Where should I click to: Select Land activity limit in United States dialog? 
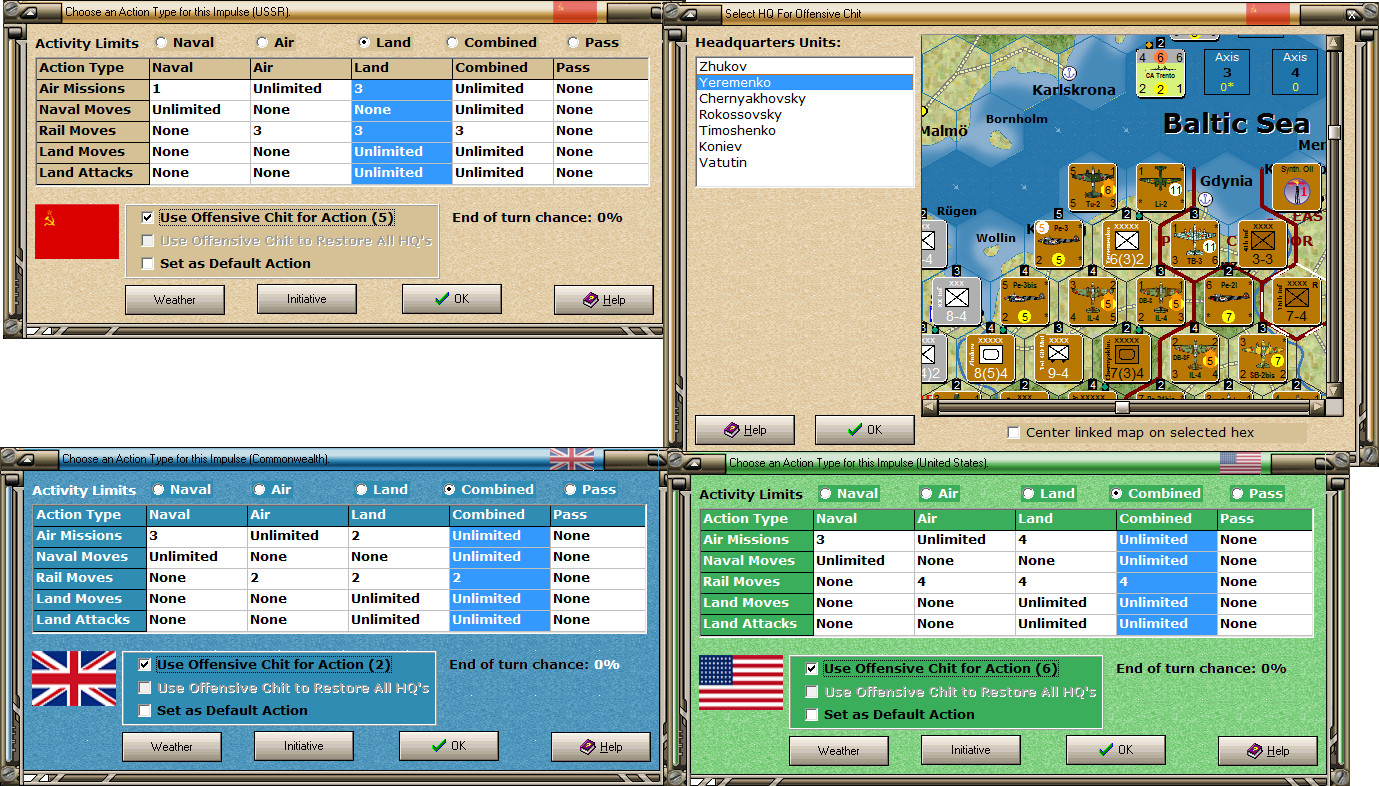1028,494
